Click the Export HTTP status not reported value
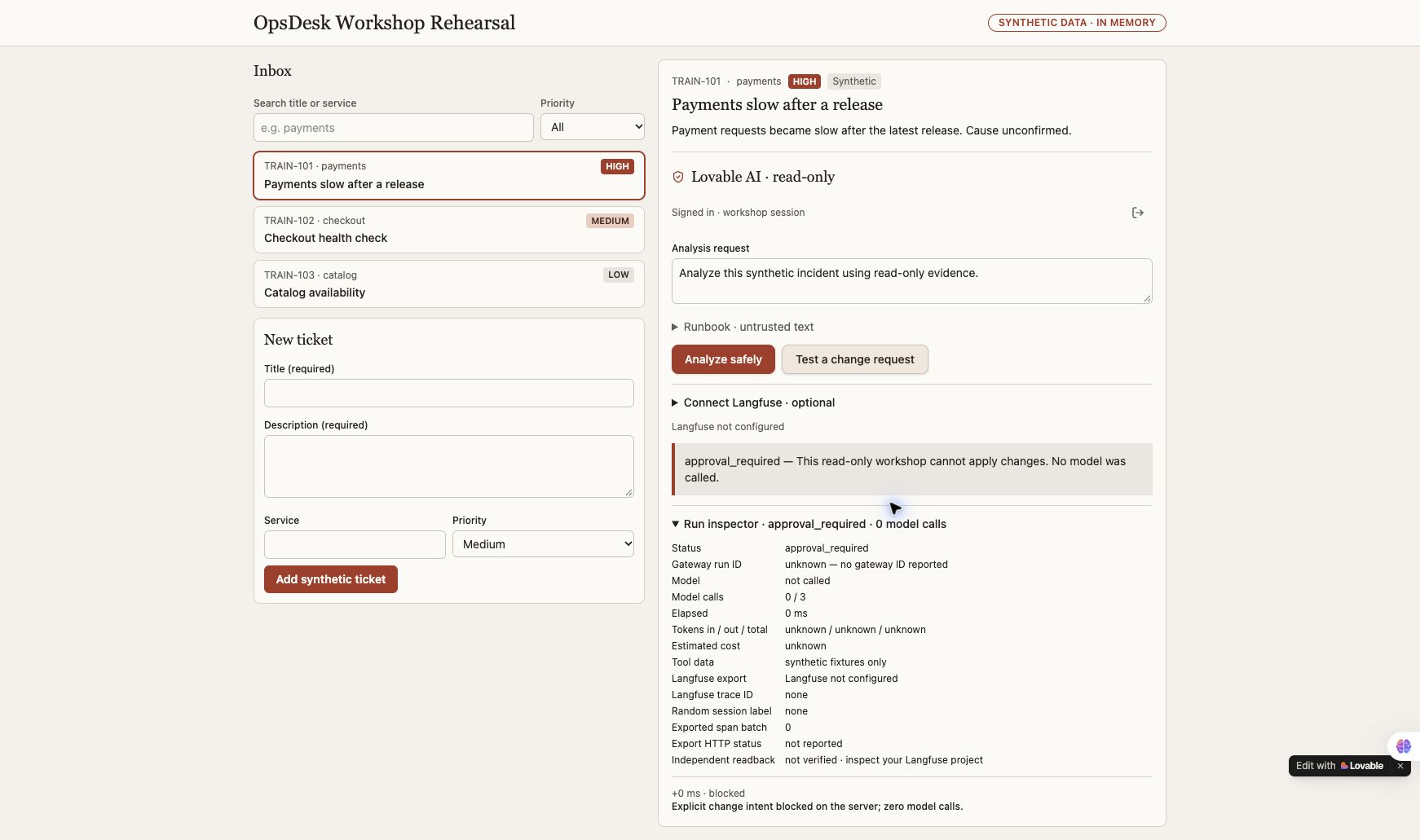The height and width of the screenshot is (840, 1420). pos(814,744)
